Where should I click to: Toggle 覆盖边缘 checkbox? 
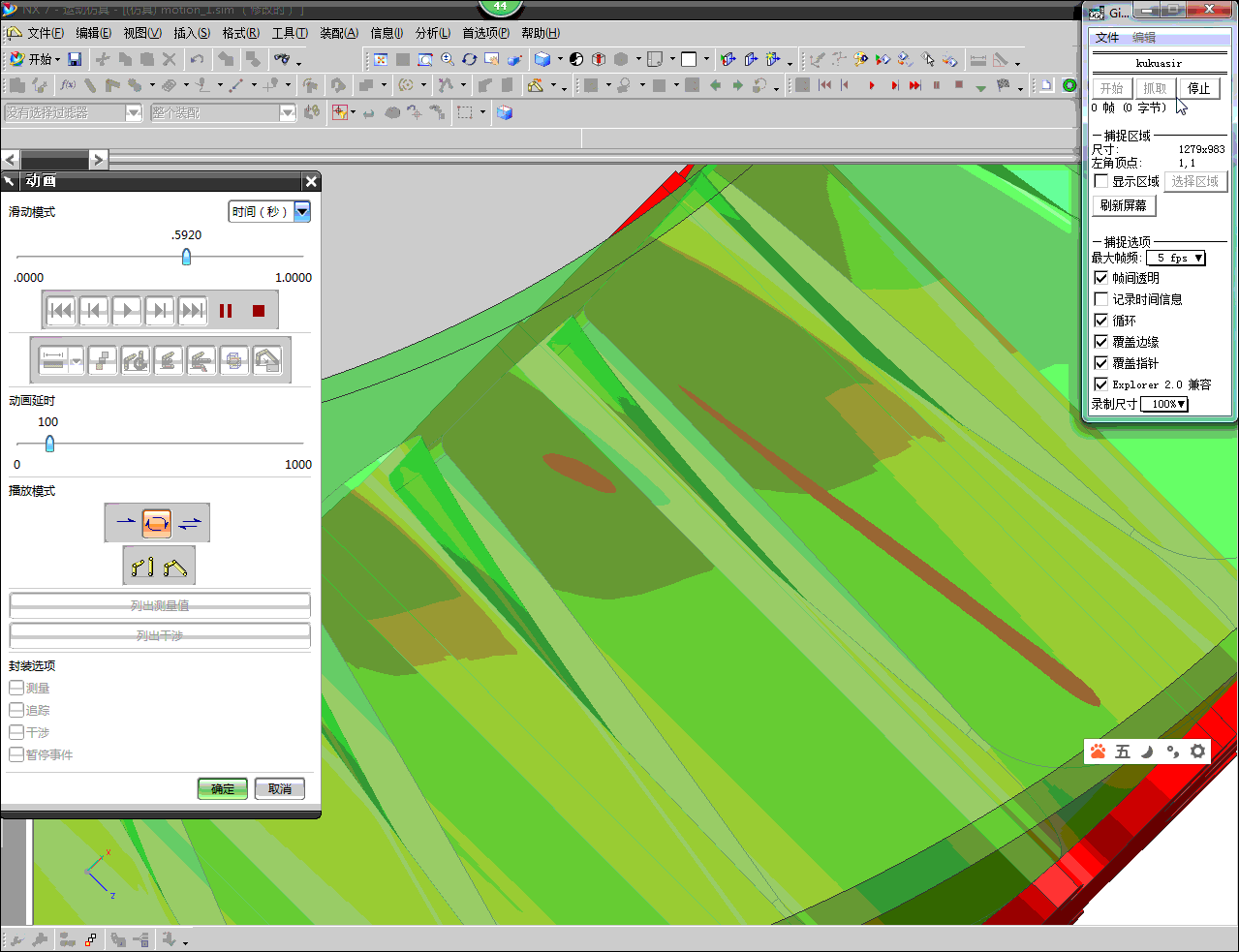click(x=1101, y=342)
